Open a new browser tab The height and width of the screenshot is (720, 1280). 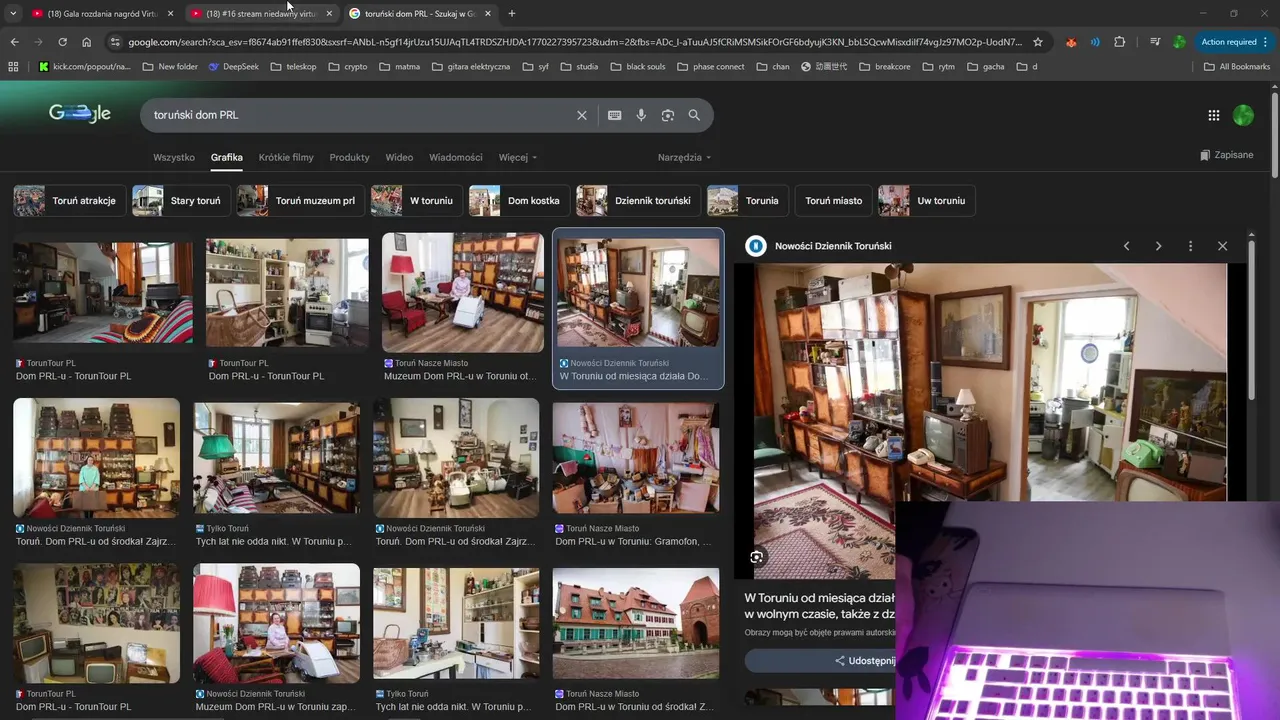point(512,14)
